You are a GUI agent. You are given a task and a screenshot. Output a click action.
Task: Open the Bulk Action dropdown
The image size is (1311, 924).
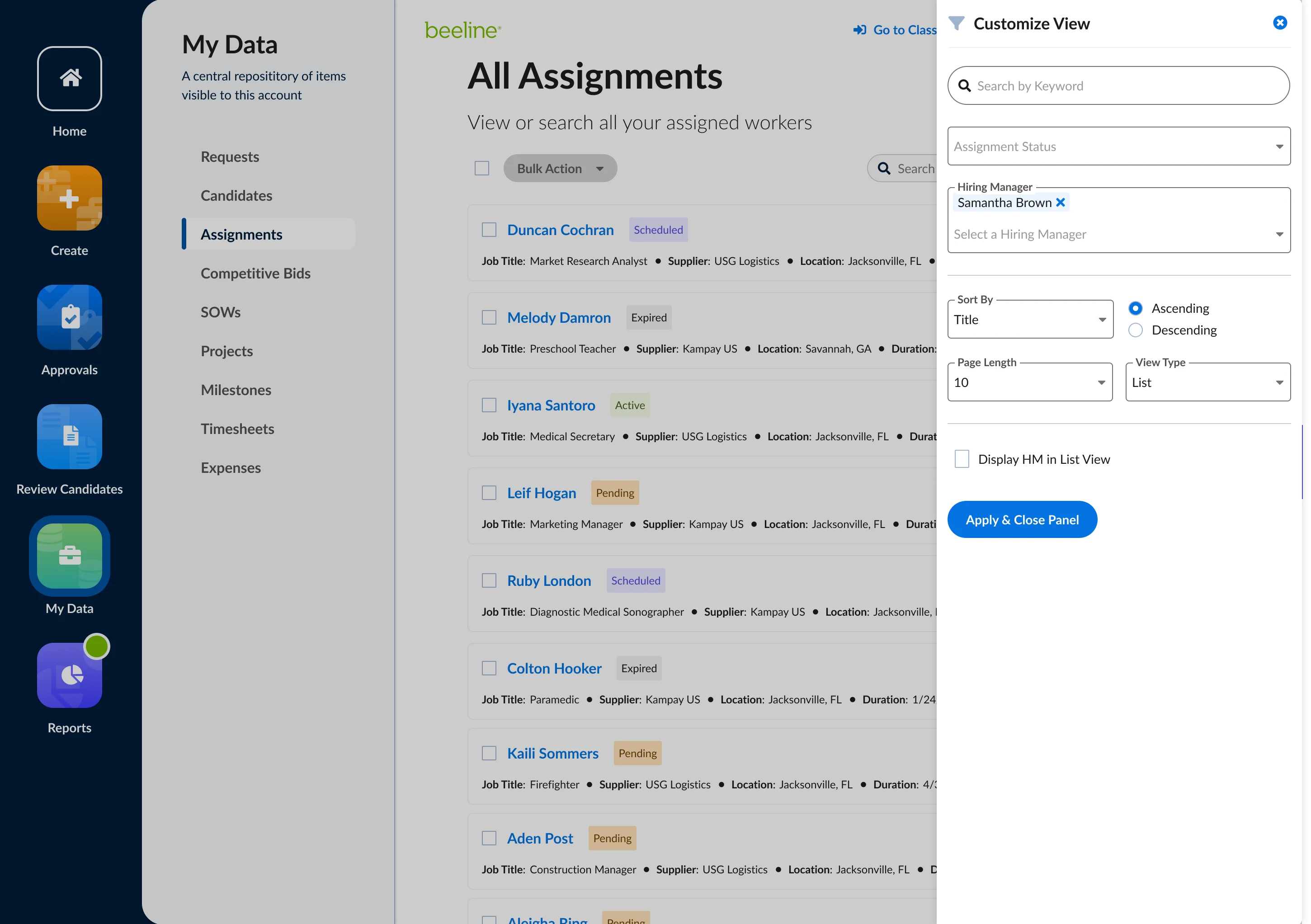(560, 169)
